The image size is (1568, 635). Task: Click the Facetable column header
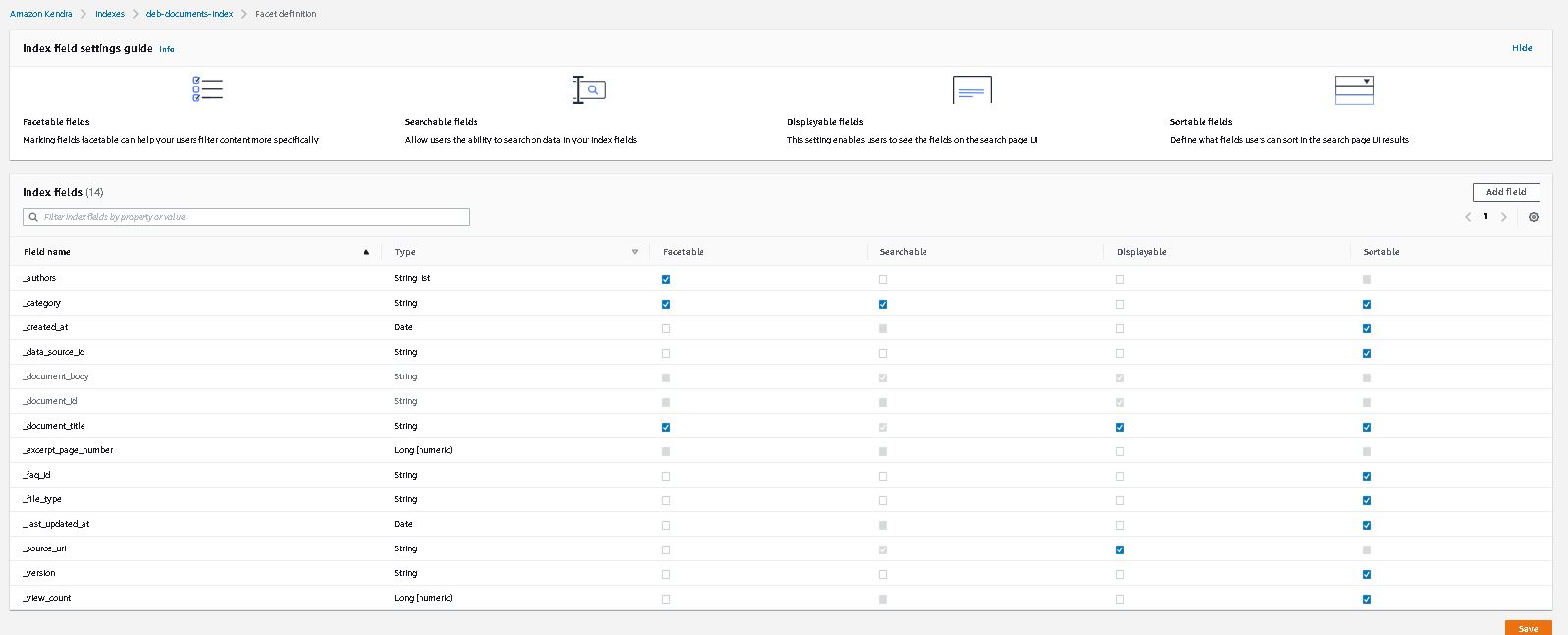point(684,252)
